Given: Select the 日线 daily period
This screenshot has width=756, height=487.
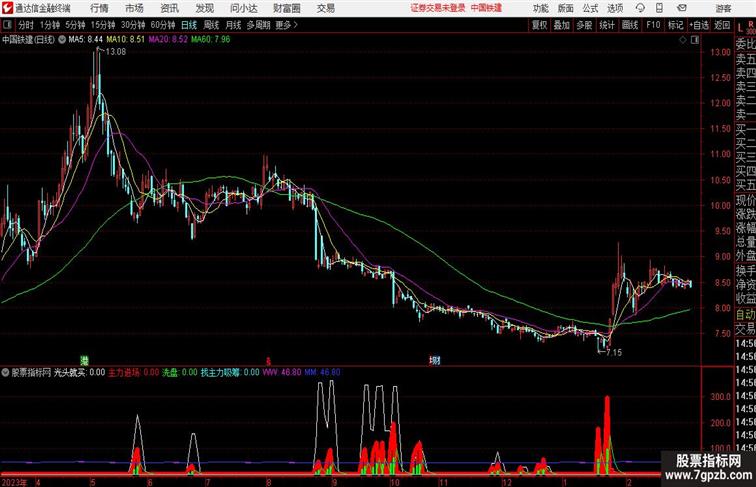Looking at the screenshot, I should 189,25.
